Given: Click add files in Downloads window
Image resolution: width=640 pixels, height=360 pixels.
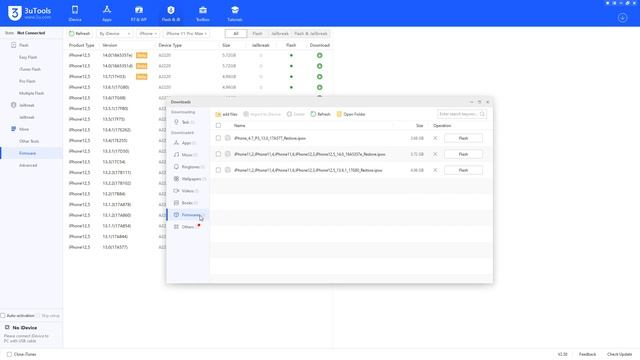Looking at the screenshot, I should coord(227,114).
